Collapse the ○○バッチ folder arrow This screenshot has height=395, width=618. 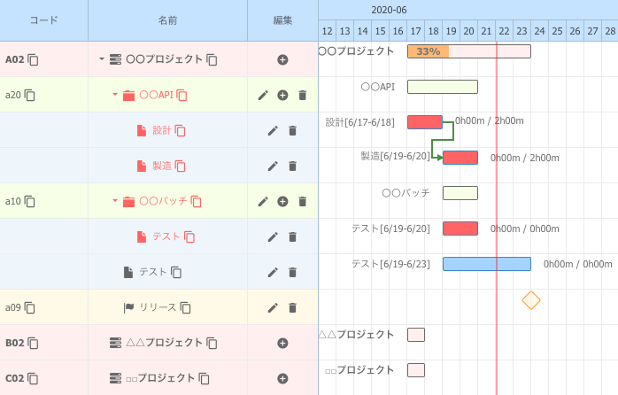(115, 200)
